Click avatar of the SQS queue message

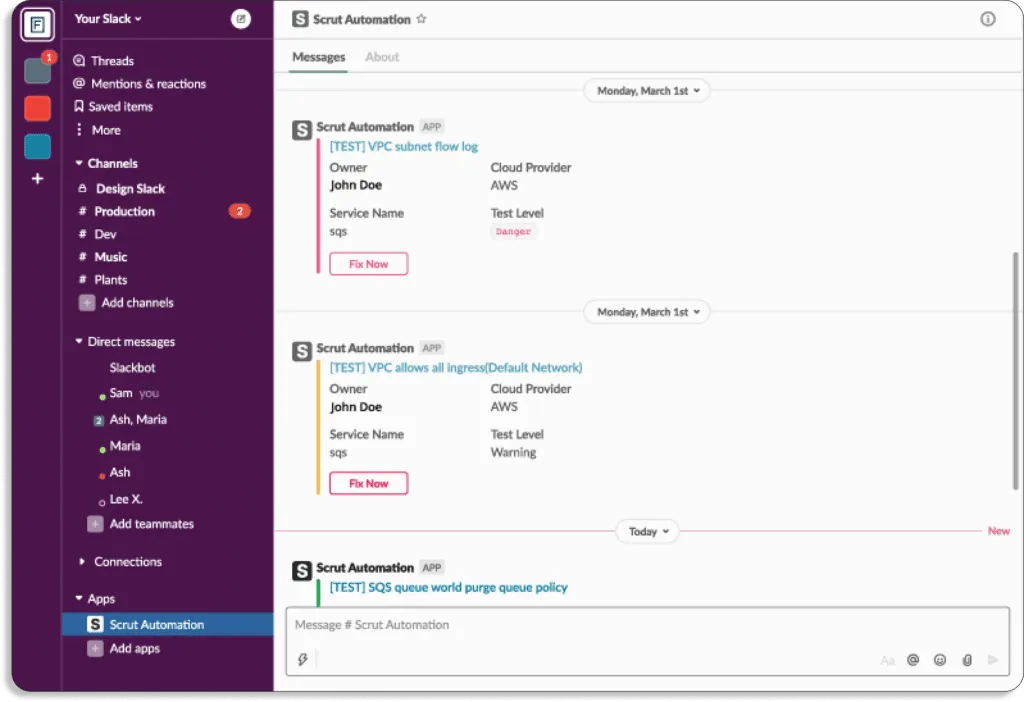pyautogui.click(x=301, y=571)
